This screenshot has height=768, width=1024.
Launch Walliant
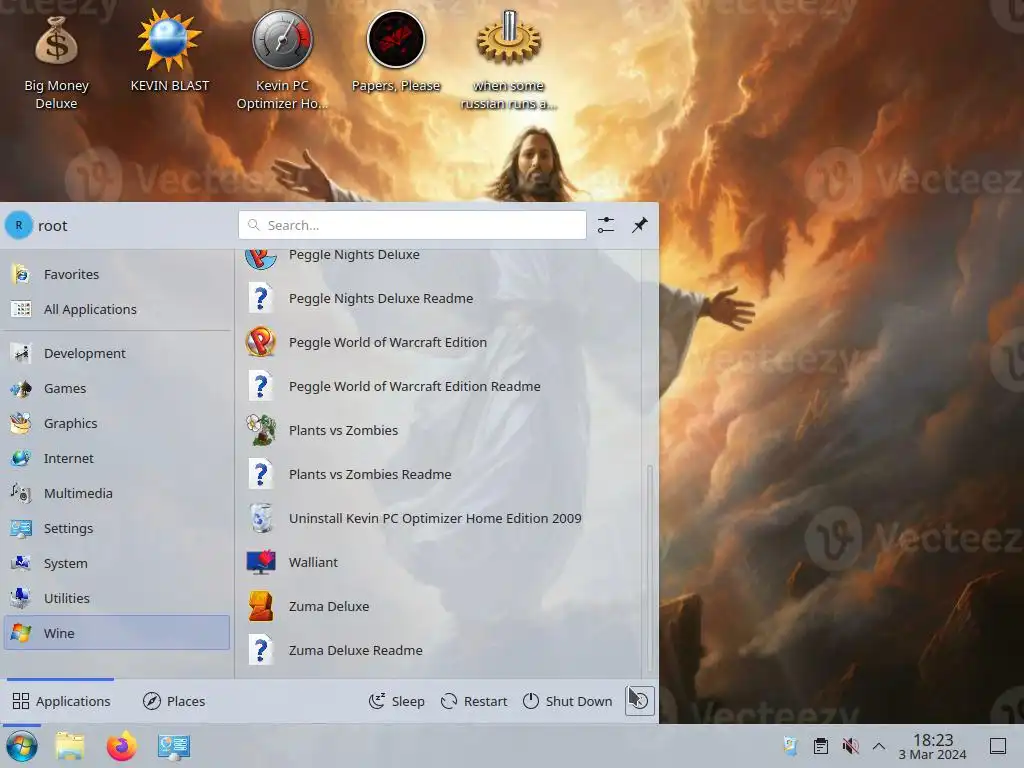click(x=439, y=562)
